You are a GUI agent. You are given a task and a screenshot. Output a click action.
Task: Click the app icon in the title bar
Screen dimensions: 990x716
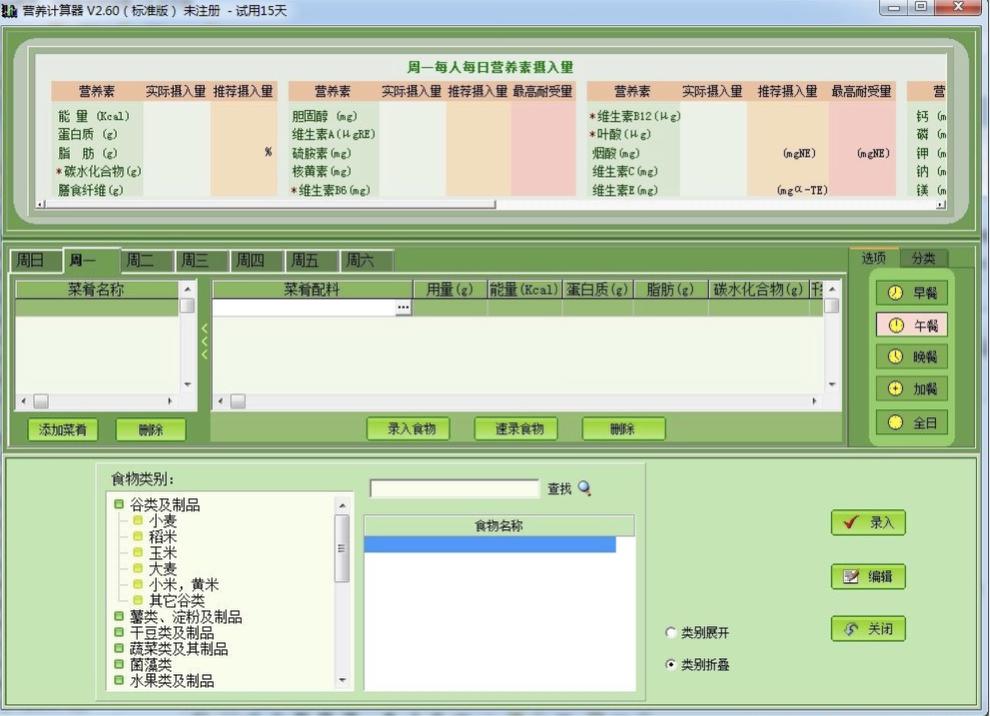[x=9, y=11]
